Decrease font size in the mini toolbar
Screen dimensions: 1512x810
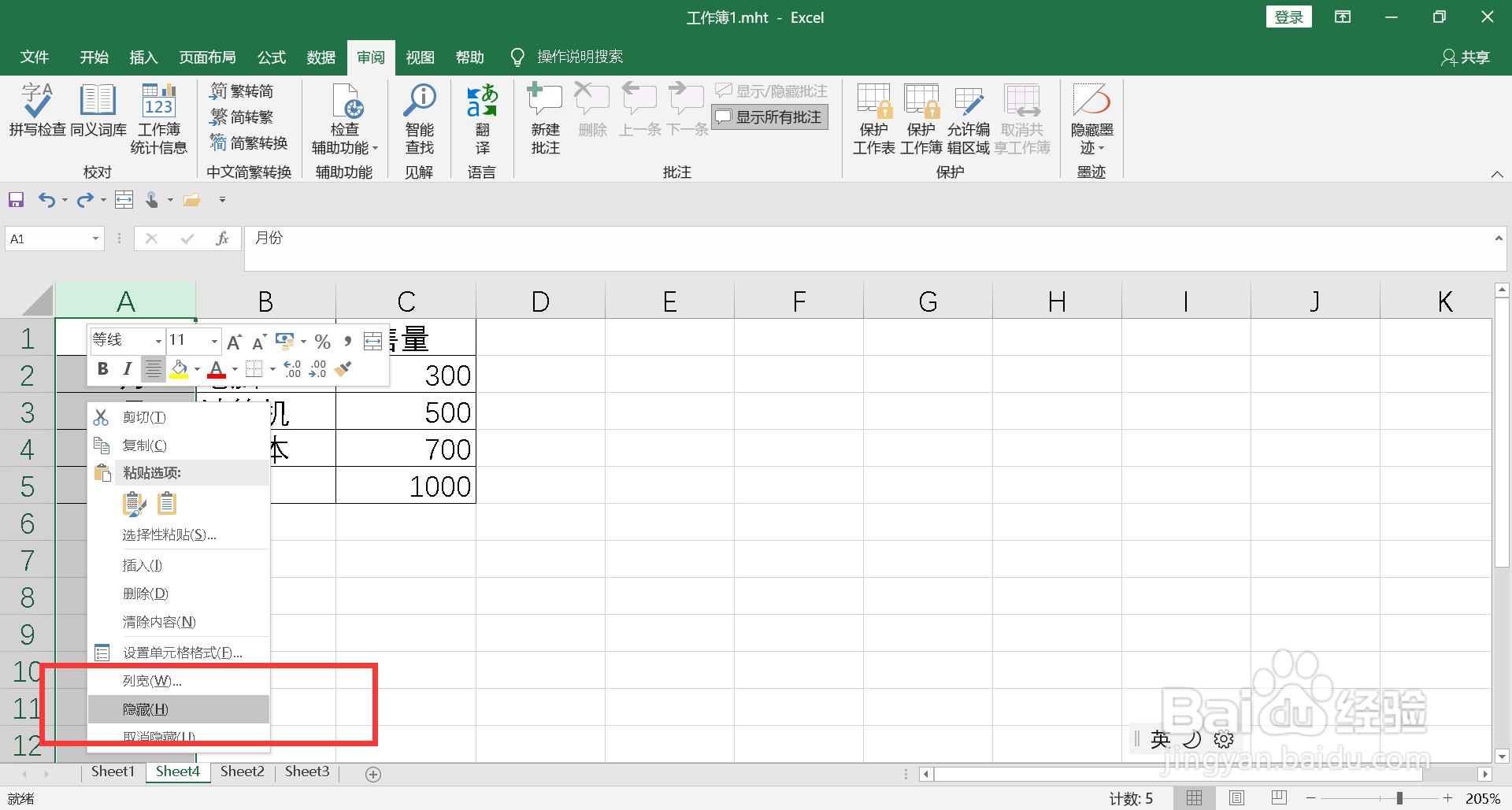click(x=259, y=342)
